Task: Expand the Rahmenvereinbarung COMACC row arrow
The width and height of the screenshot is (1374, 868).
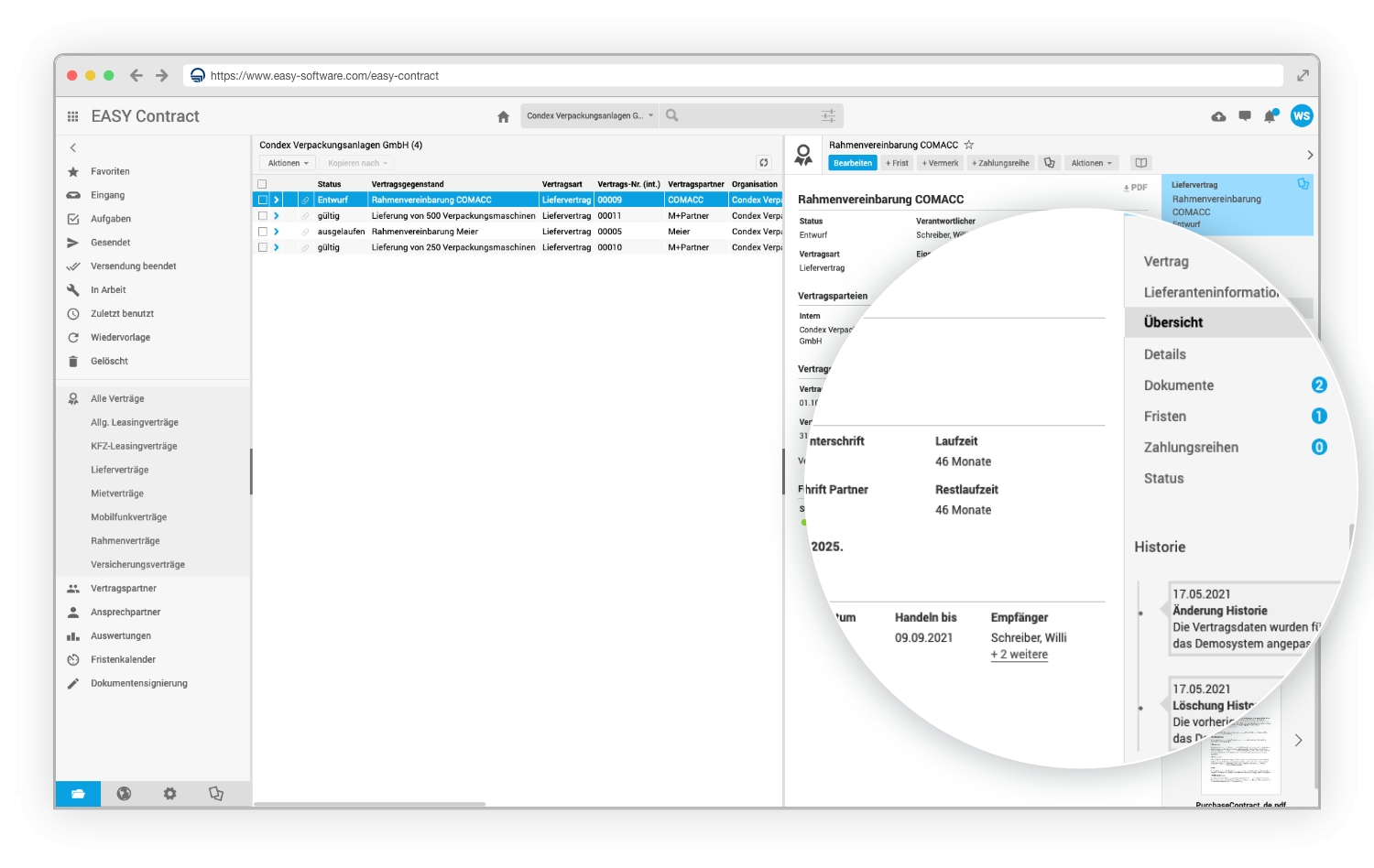Action: (x=277, y=200)
